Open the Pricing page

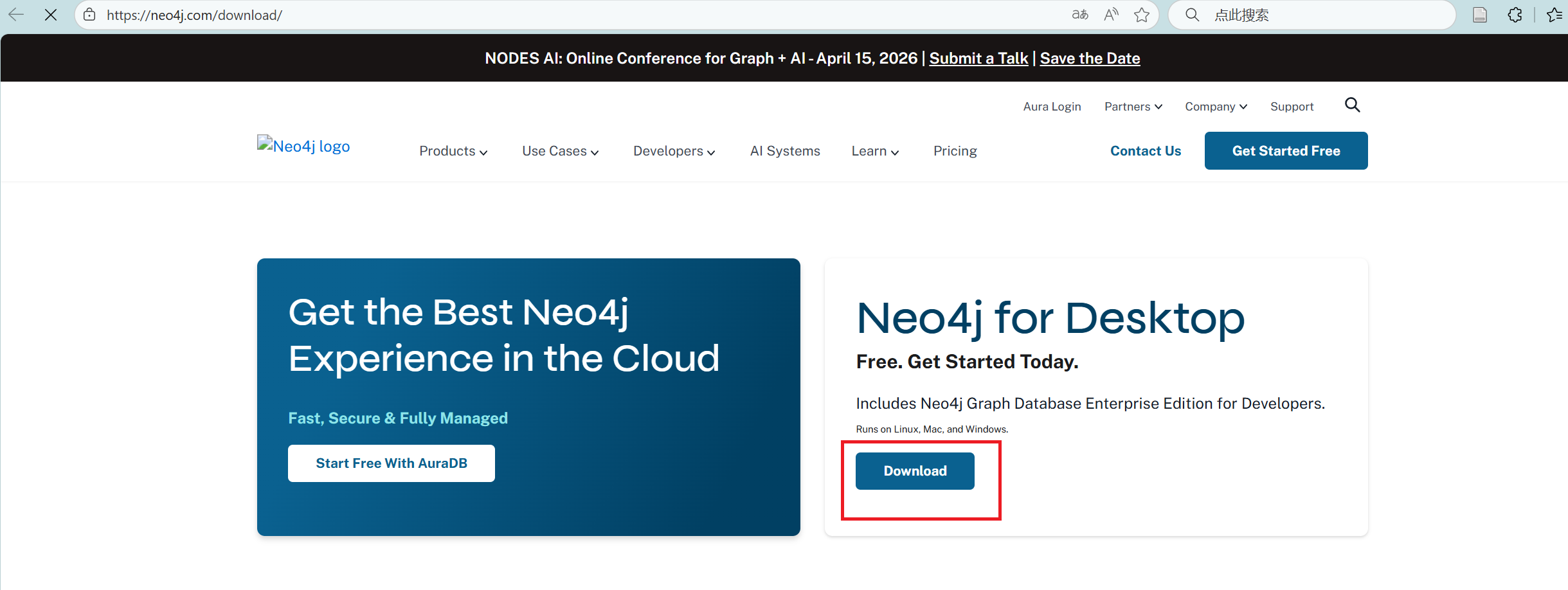955,151
